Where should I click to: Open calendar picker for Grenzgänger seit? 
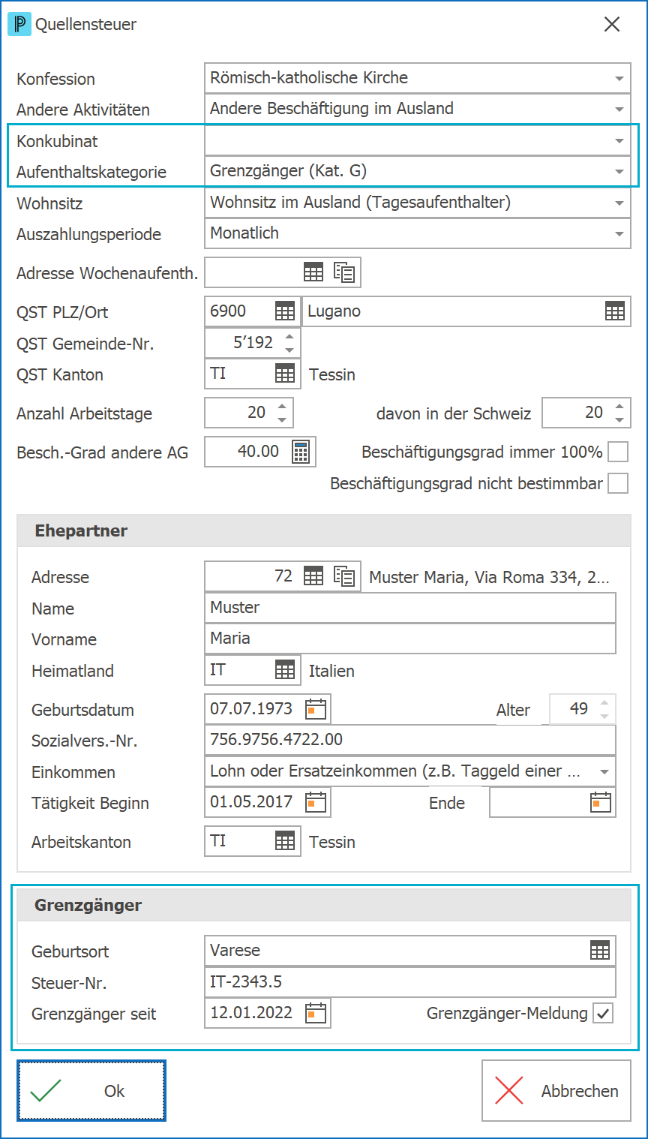pyautogui.click(x=316, y=1012)
